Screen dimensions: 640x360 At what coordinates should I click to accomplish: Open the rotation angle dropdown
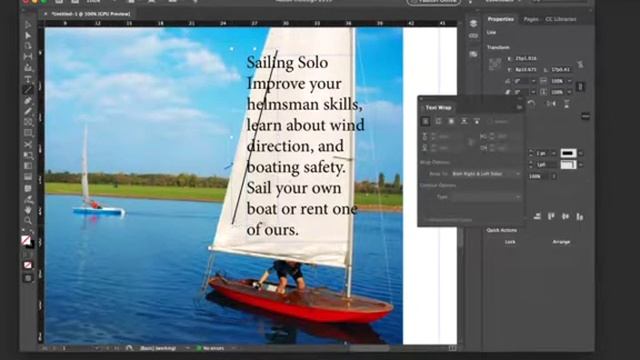[x=533, y=81]
